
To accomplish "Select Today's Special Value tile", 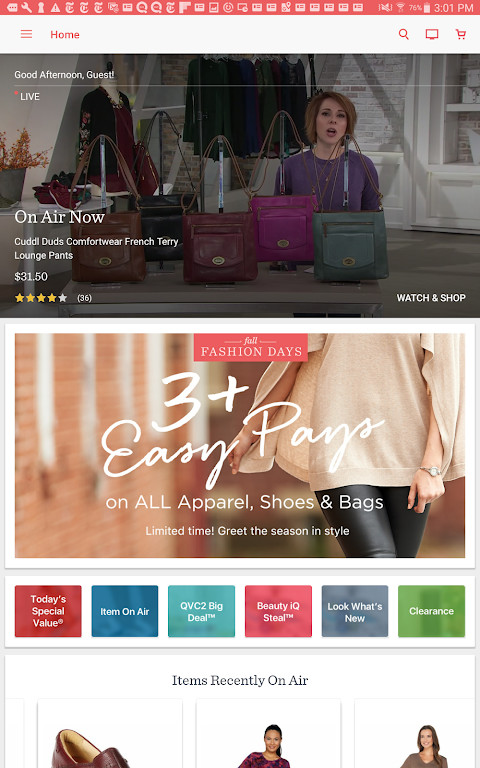I will [x=48, y=611].
